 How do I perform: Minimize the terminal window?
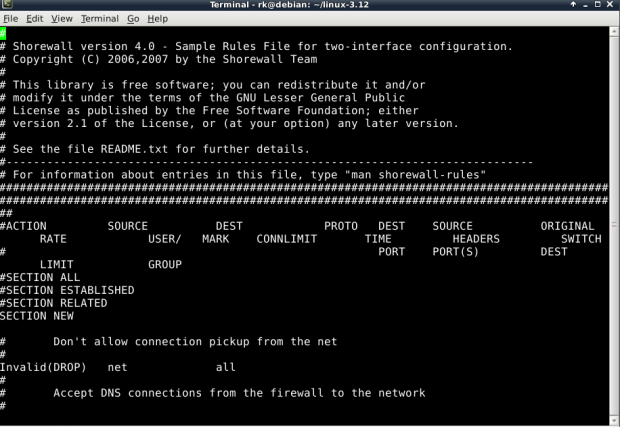(x=585, y=4)
